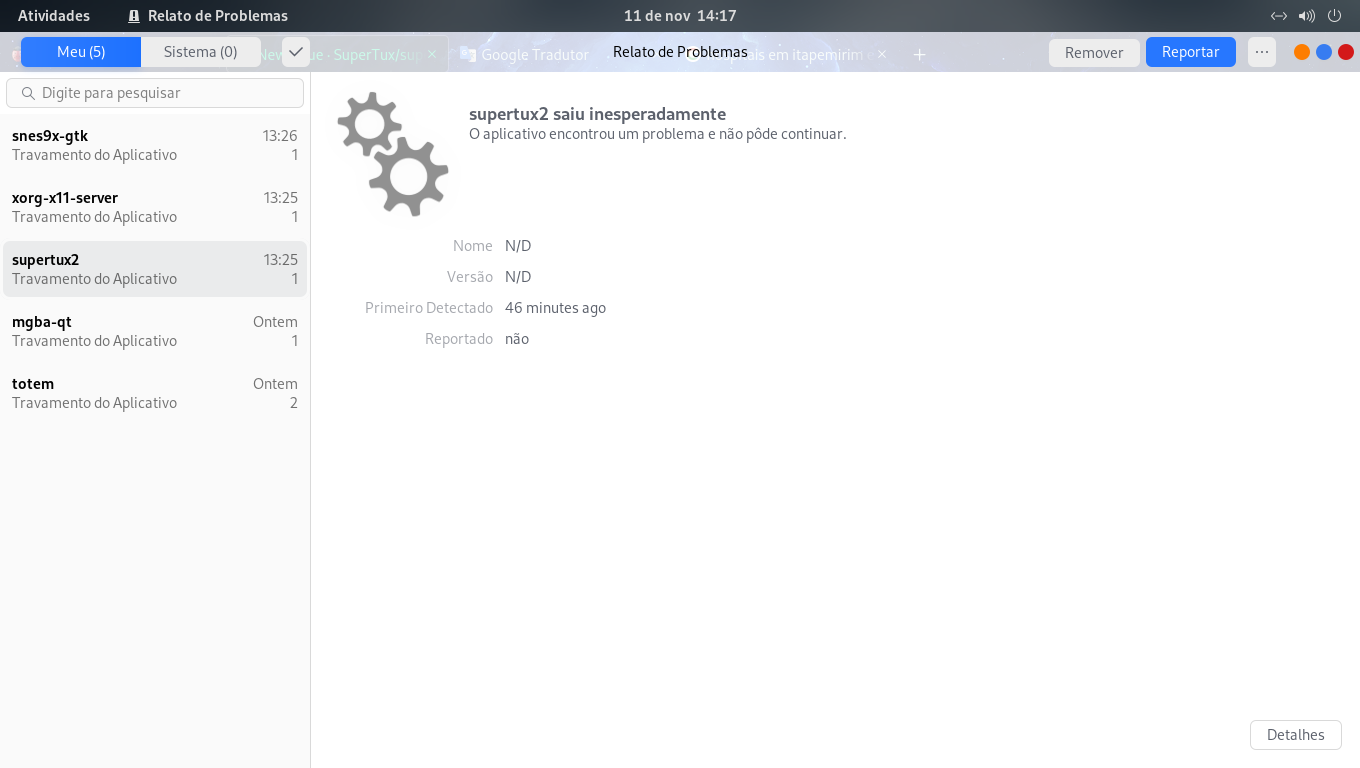1360x768 pixels.
Task: Click the Reportado value 'não'
Action: click(517, 339)
